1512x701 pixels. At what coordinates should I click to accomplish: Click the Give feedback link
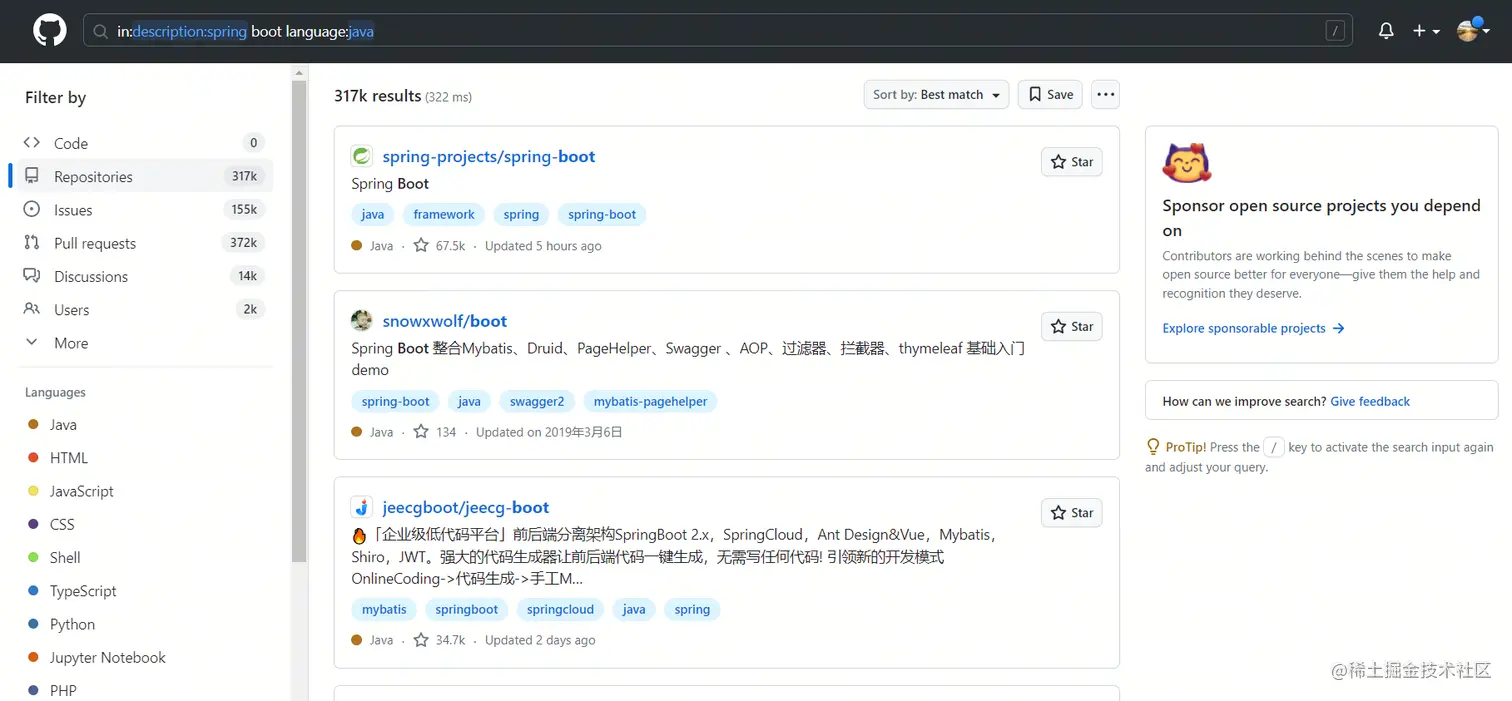(x=1370, y=401)
